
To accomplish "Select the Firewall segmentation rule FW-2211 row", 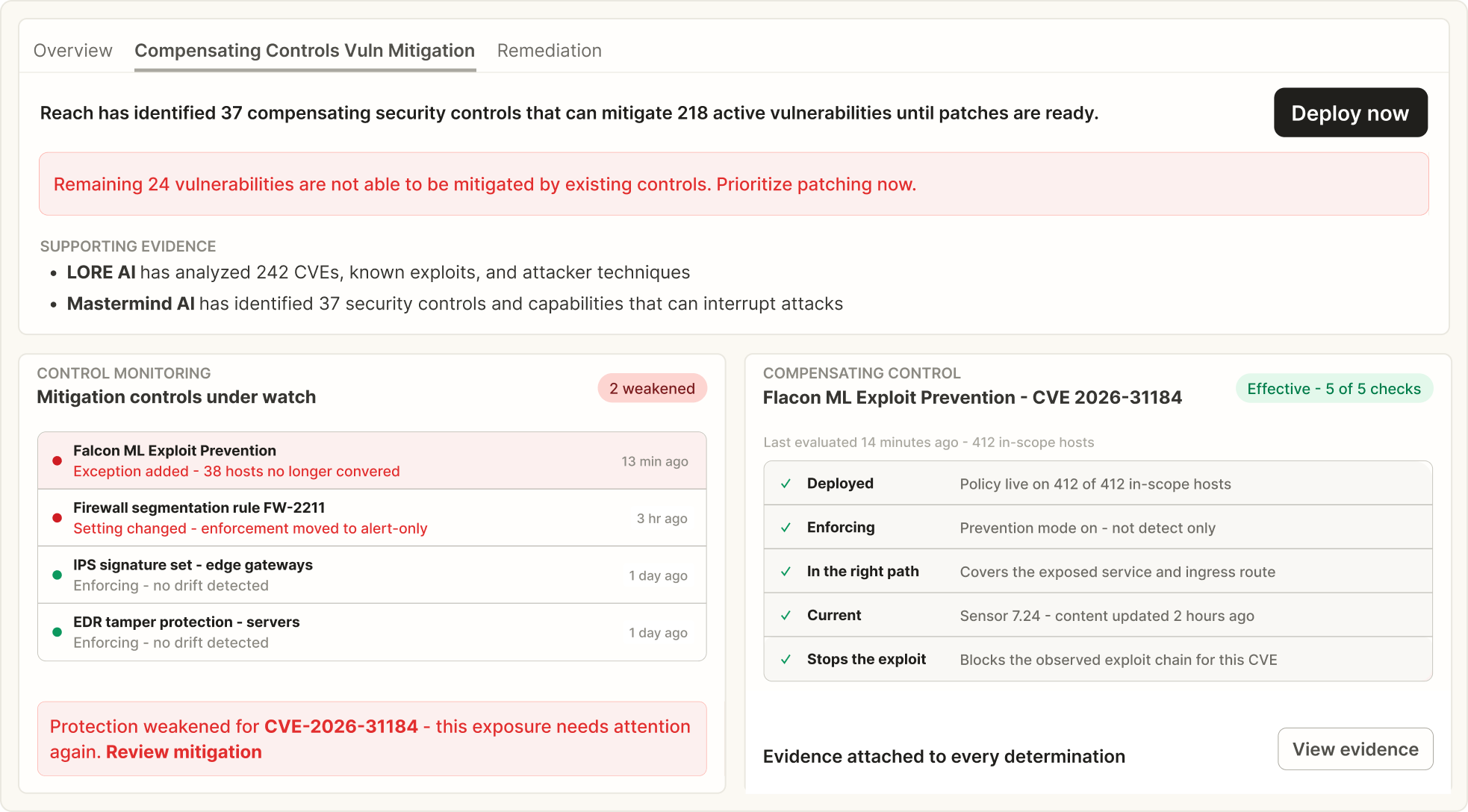I will coord(372,518).
